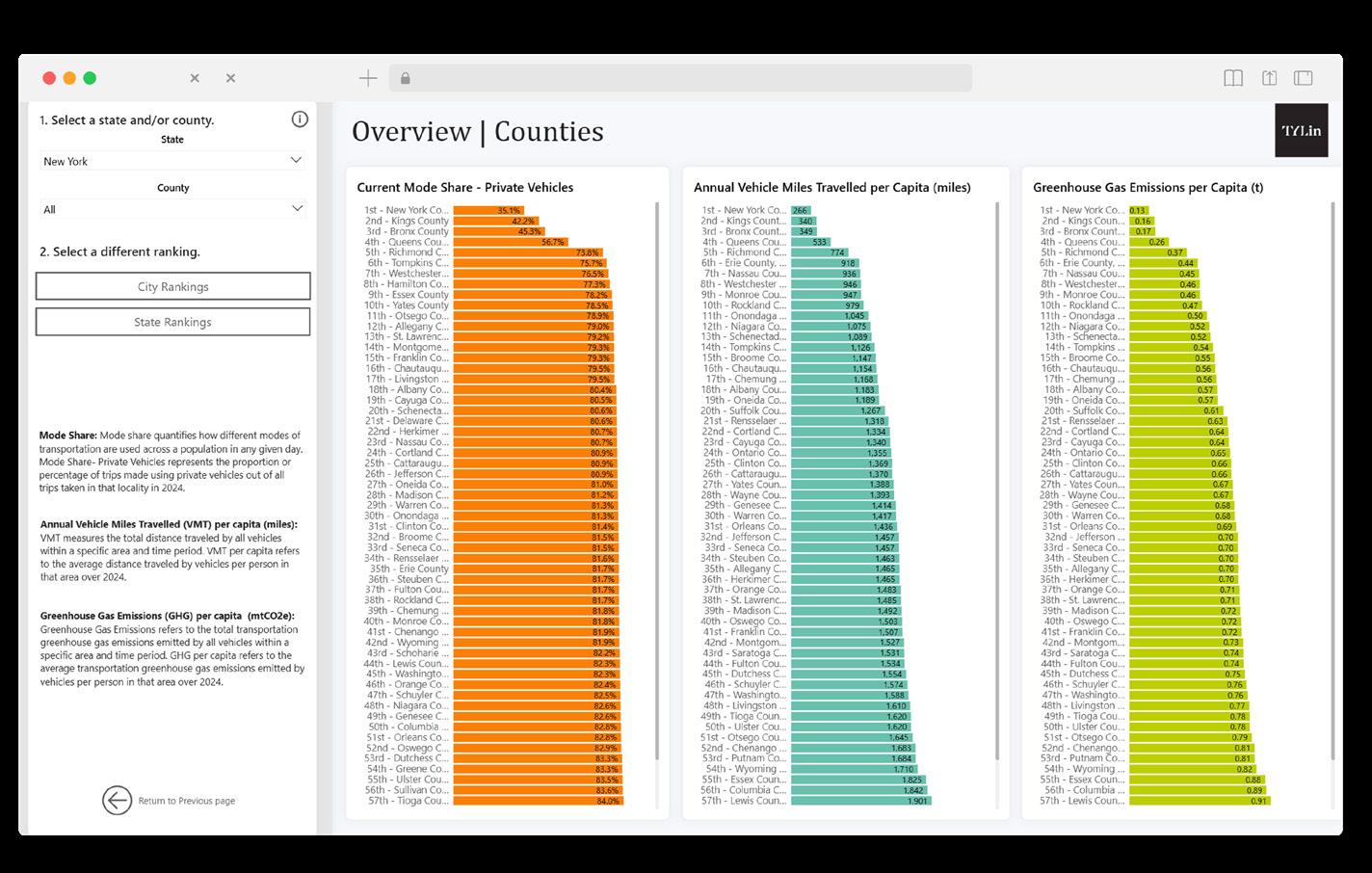Image resolution: width=1372 pixels, height=873 pixels.
Task: Click the Greenhouse Gas Emissions chart title
Action: click(x=1148, y=188)
